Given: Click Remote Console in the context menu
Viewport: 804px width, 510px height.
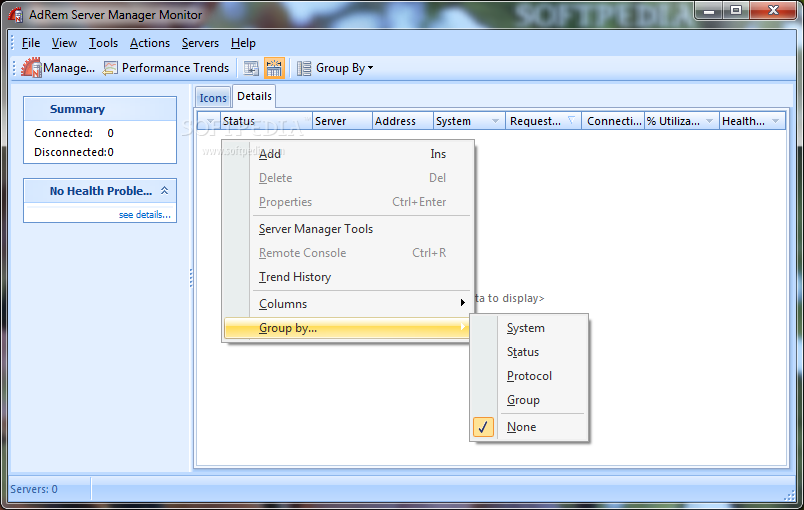Looking at the screenshot, I should (347, 253).
